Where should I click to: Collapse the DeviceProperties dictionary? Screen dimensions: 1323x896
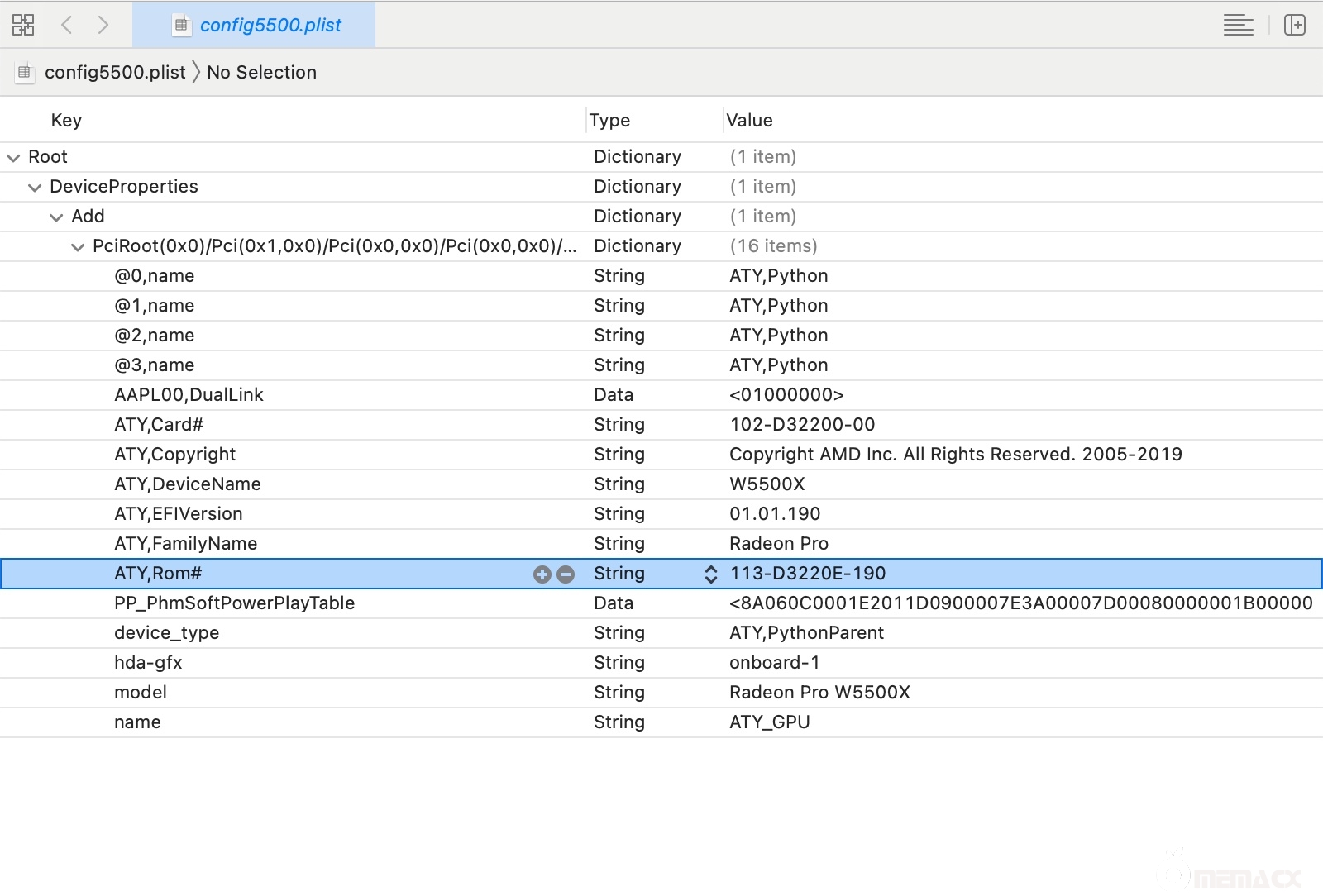(35, 188)
